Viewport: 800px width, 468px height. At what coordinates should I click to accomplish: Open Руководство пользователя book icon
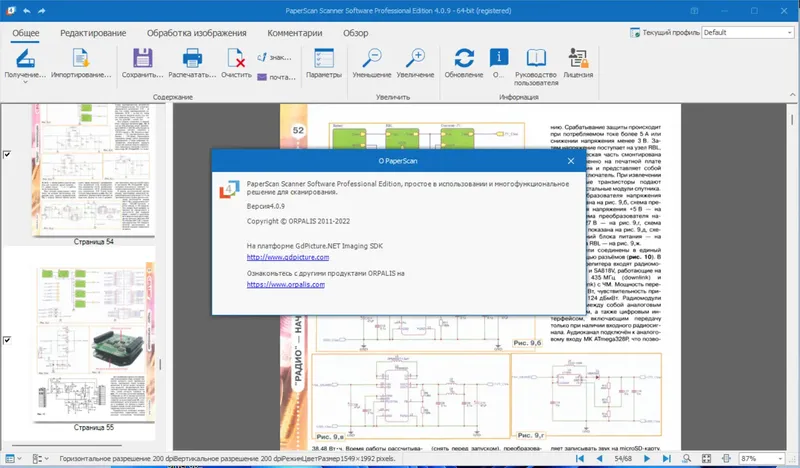(536, 59)
